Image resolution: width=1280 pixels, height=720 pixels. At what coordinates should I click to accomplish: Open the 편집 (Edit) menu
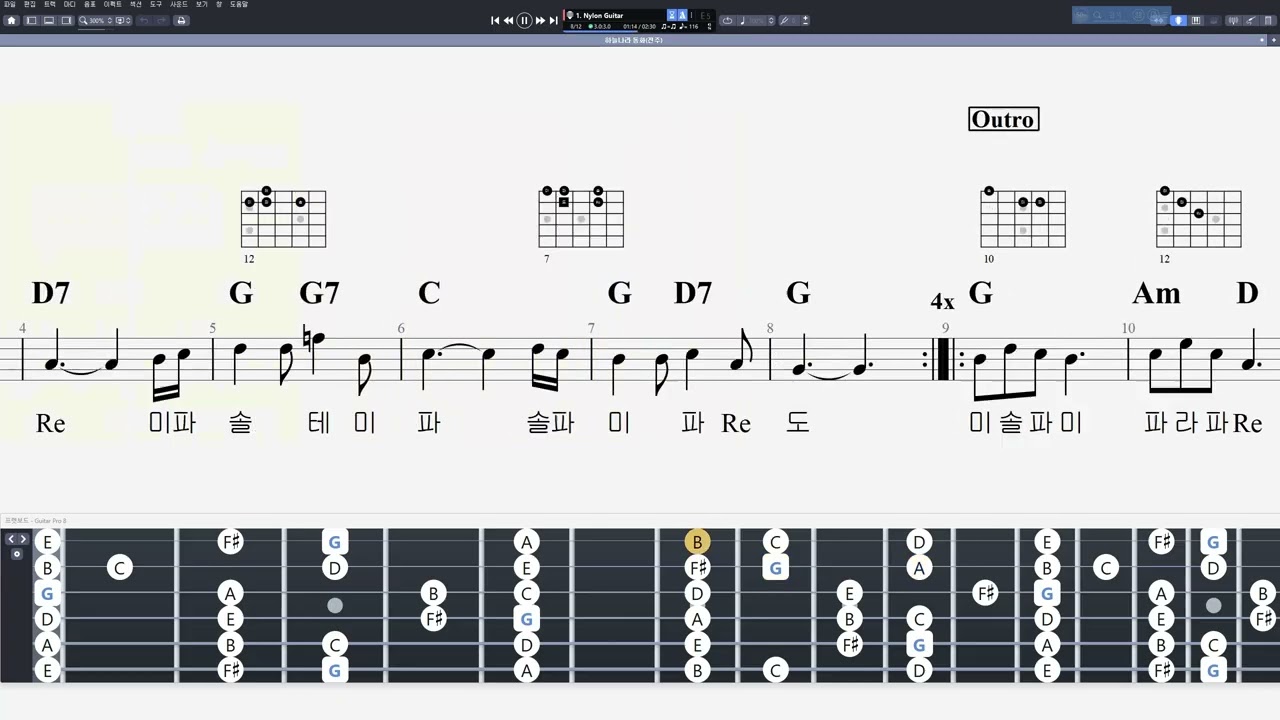coord(29,4)
